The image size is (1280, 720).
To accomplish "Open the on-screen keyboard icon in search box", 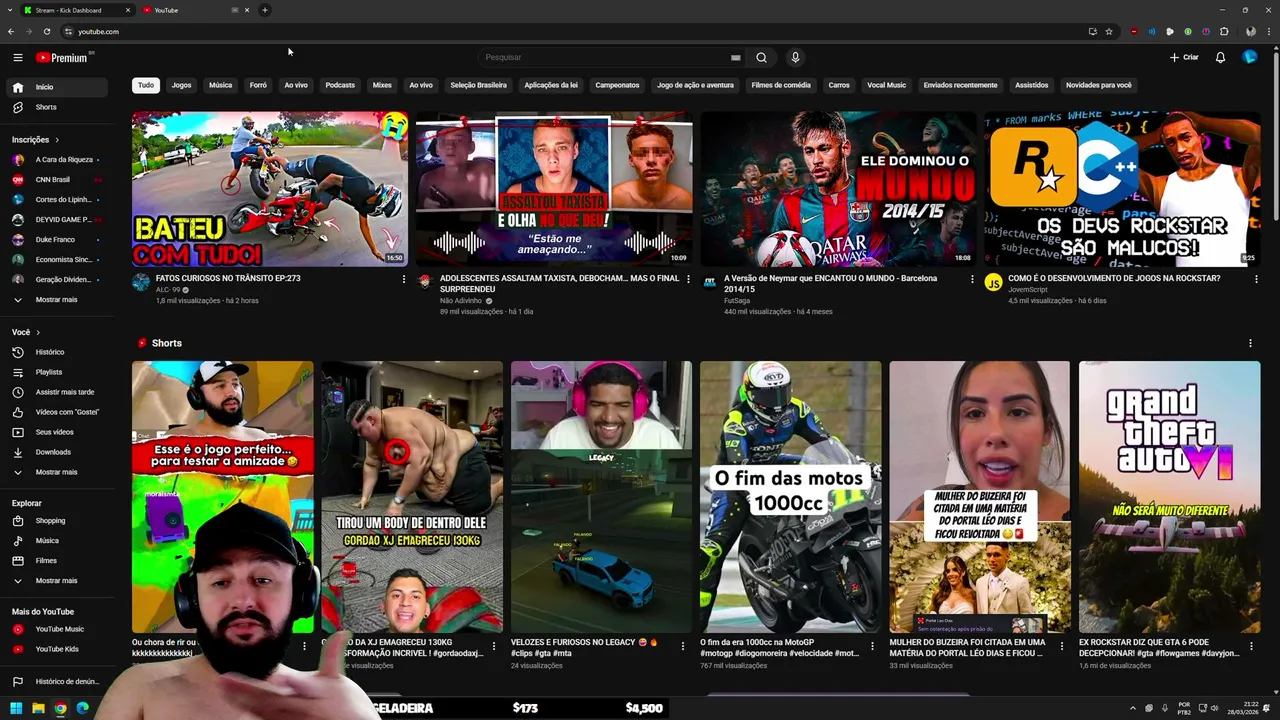I will [x=736, y=58].
